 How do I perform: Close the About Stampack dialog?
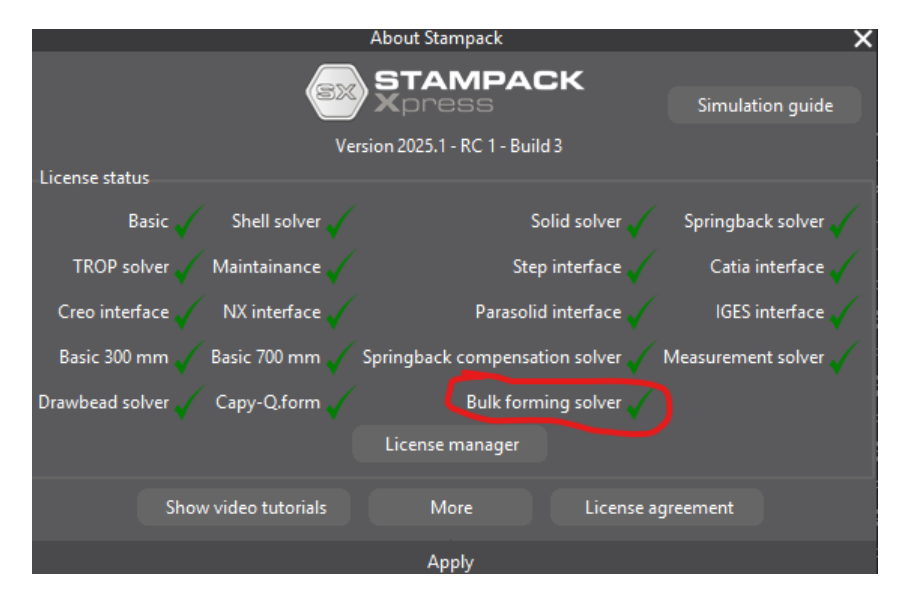tap(862, 40)
